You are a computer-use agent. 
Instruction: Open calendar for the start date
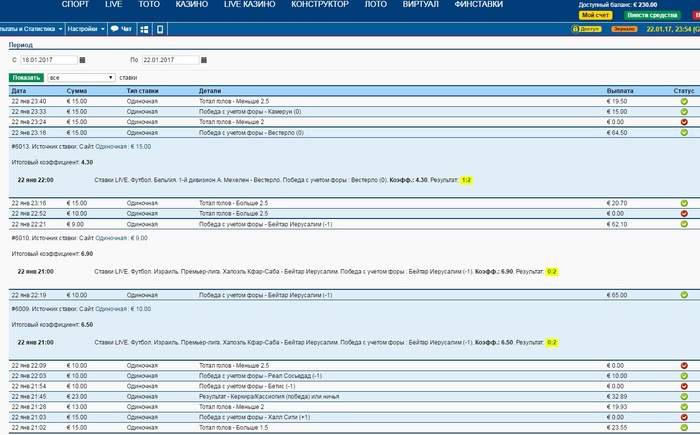(x=82, y=60)
